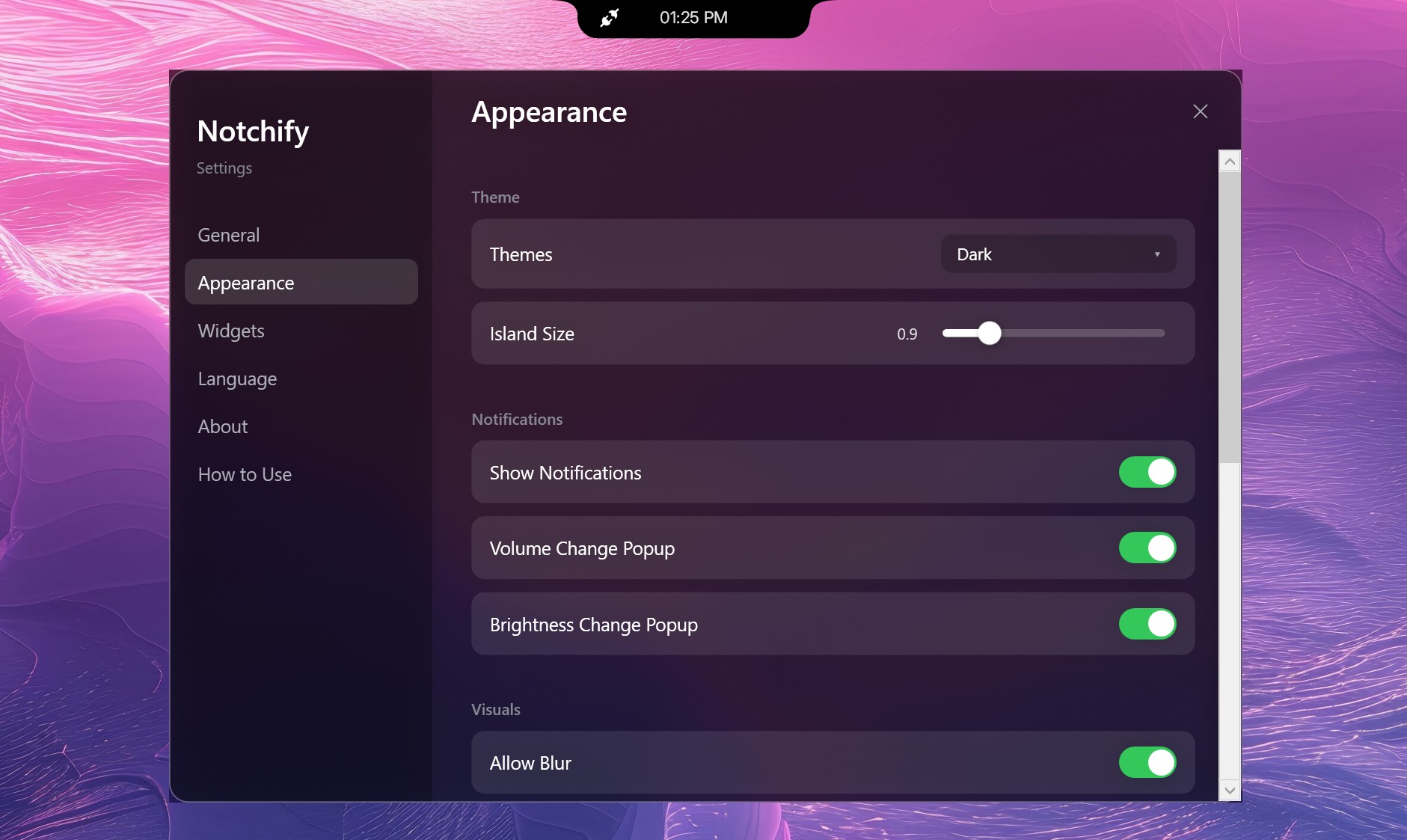Click the Themes dropdown arrow

[x=1157, y=254]
